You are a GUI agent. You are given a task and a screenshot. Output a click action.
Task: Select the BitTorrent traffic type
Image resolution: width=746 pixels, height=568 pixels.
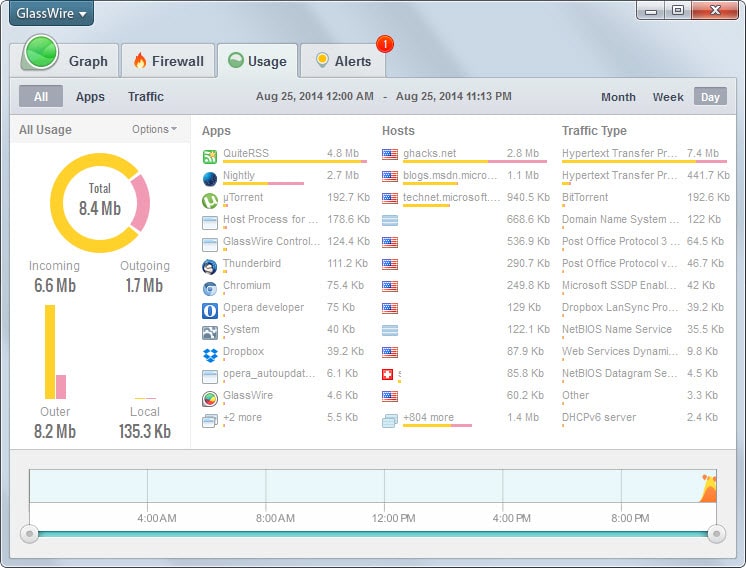point(585,197)
